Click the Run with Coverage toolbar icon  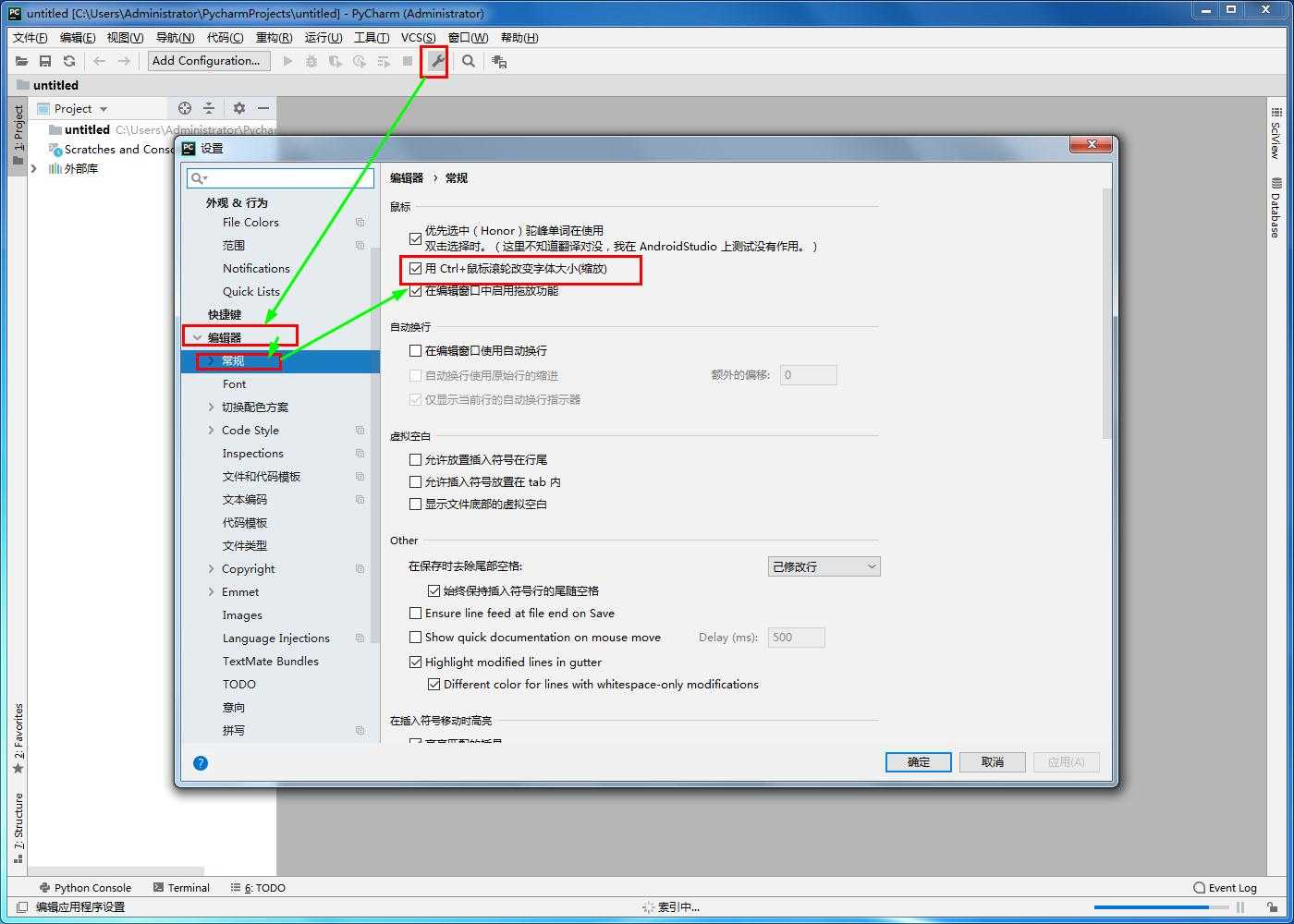[336, 61]
